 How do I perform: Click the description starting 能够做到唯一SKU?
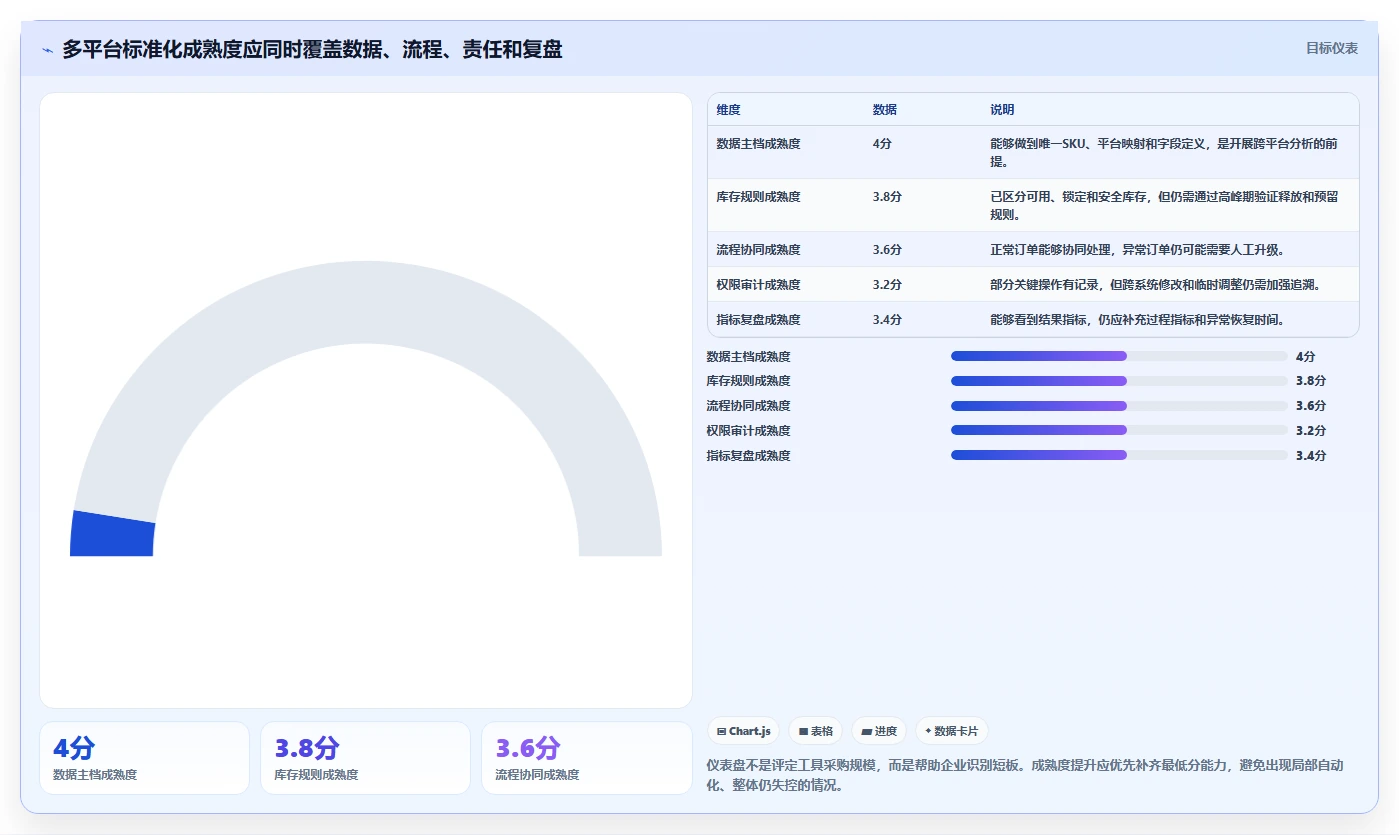1163,152
